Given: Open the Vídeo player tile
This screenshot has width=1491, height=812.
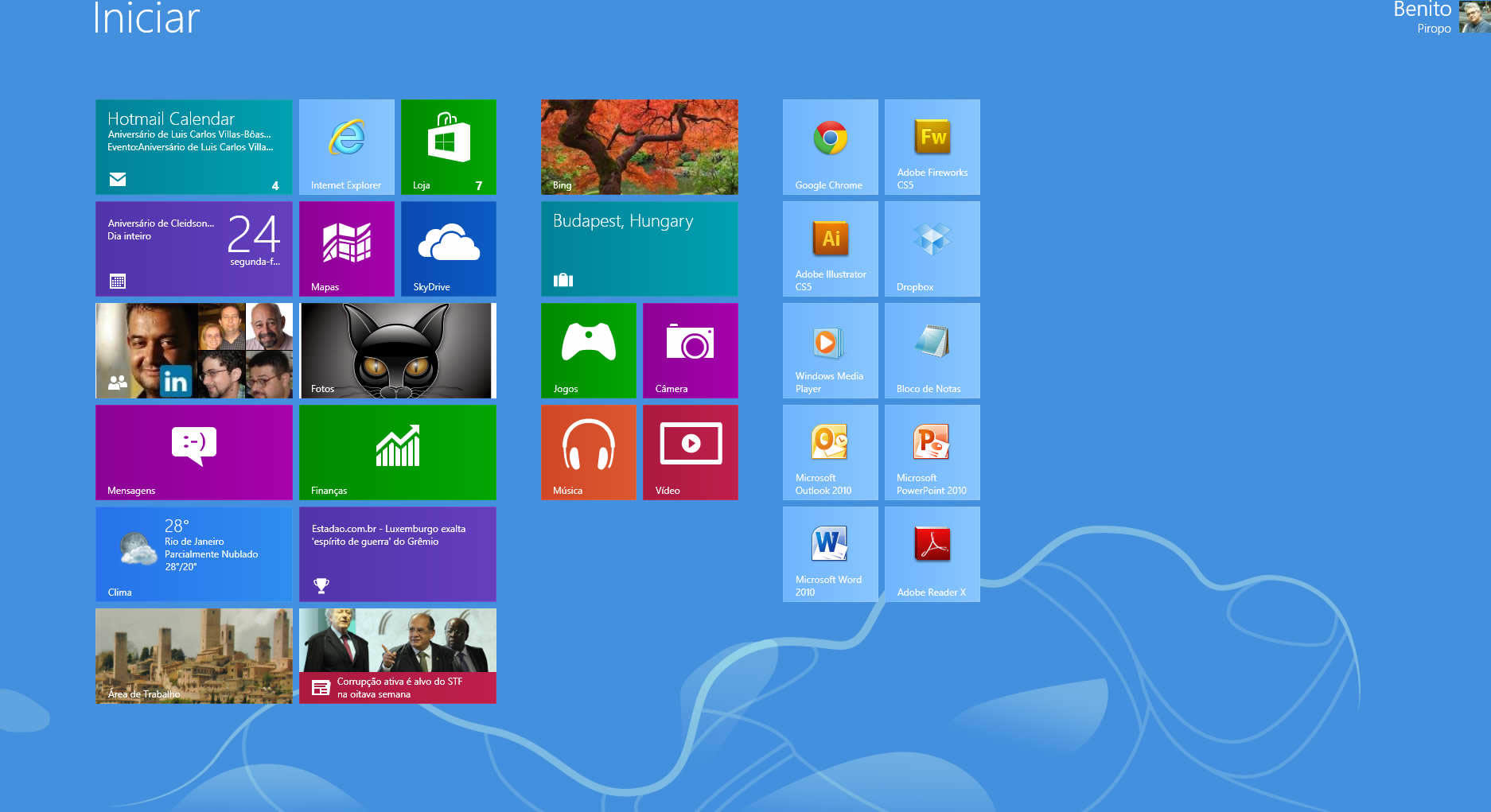Looking at the screenshot, I should point(690,453).
